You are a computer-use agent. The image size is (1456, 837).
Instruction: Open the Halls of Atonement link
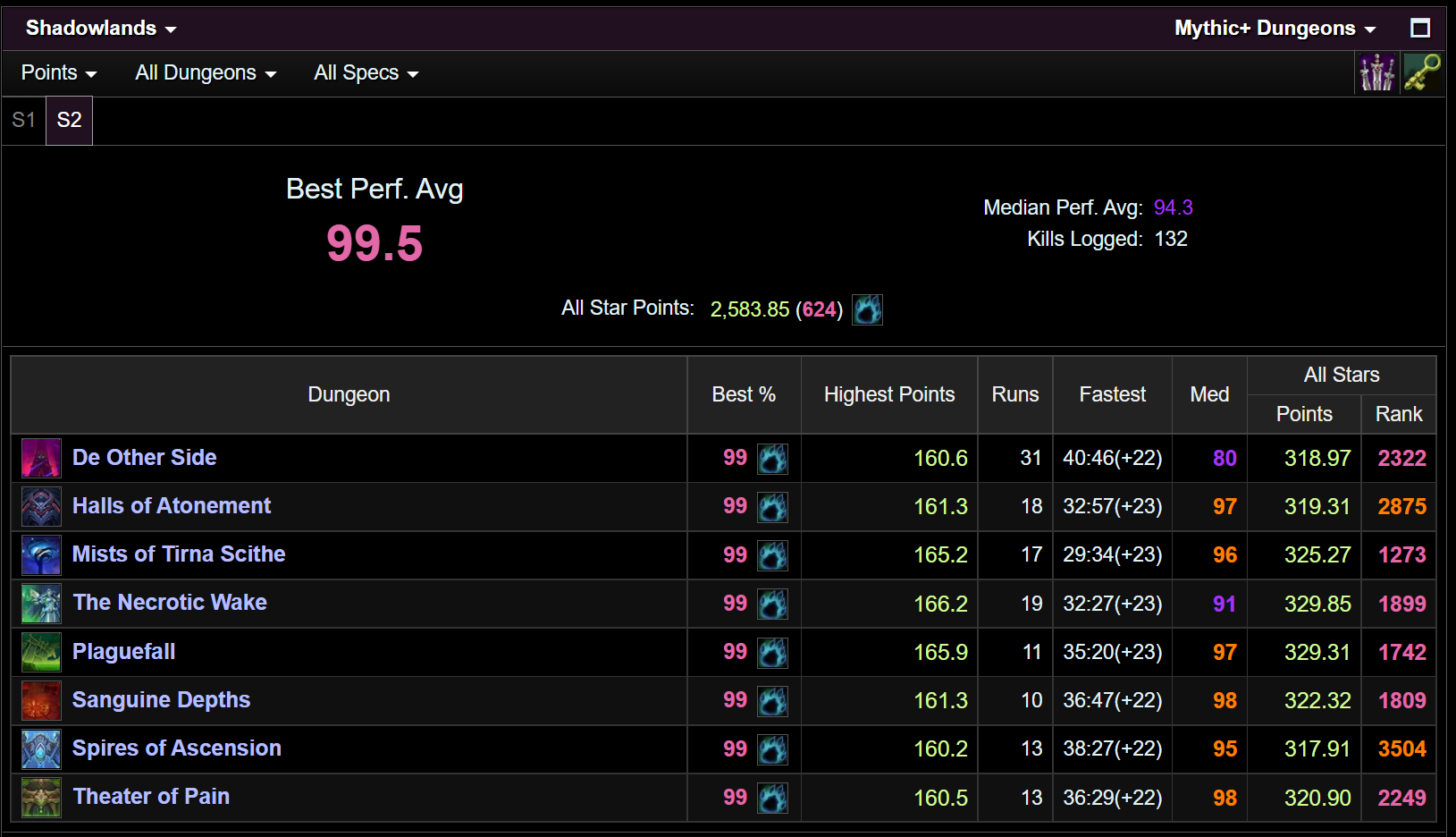point(172,506)
